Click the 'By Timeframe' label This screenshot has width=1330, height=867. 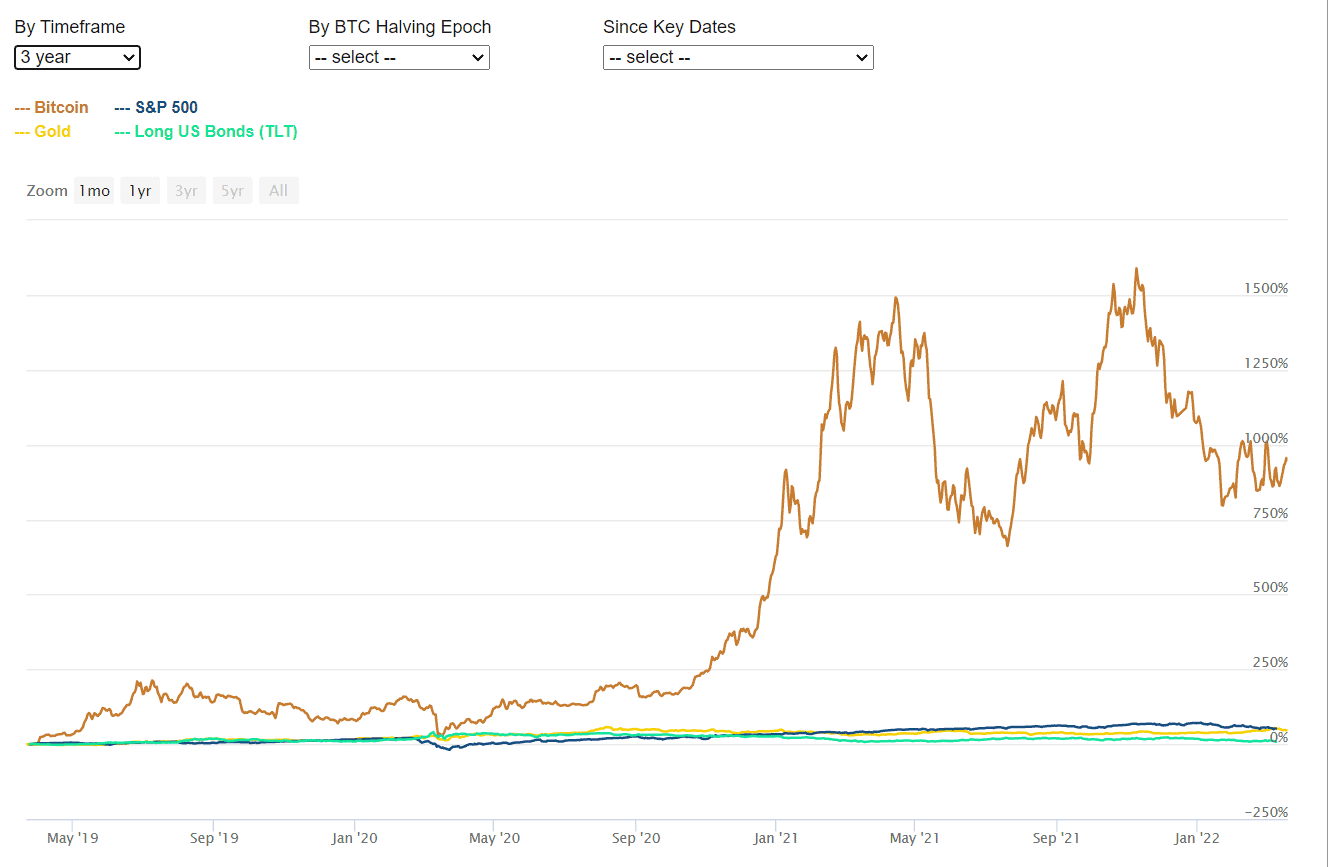tap(70, 27)
